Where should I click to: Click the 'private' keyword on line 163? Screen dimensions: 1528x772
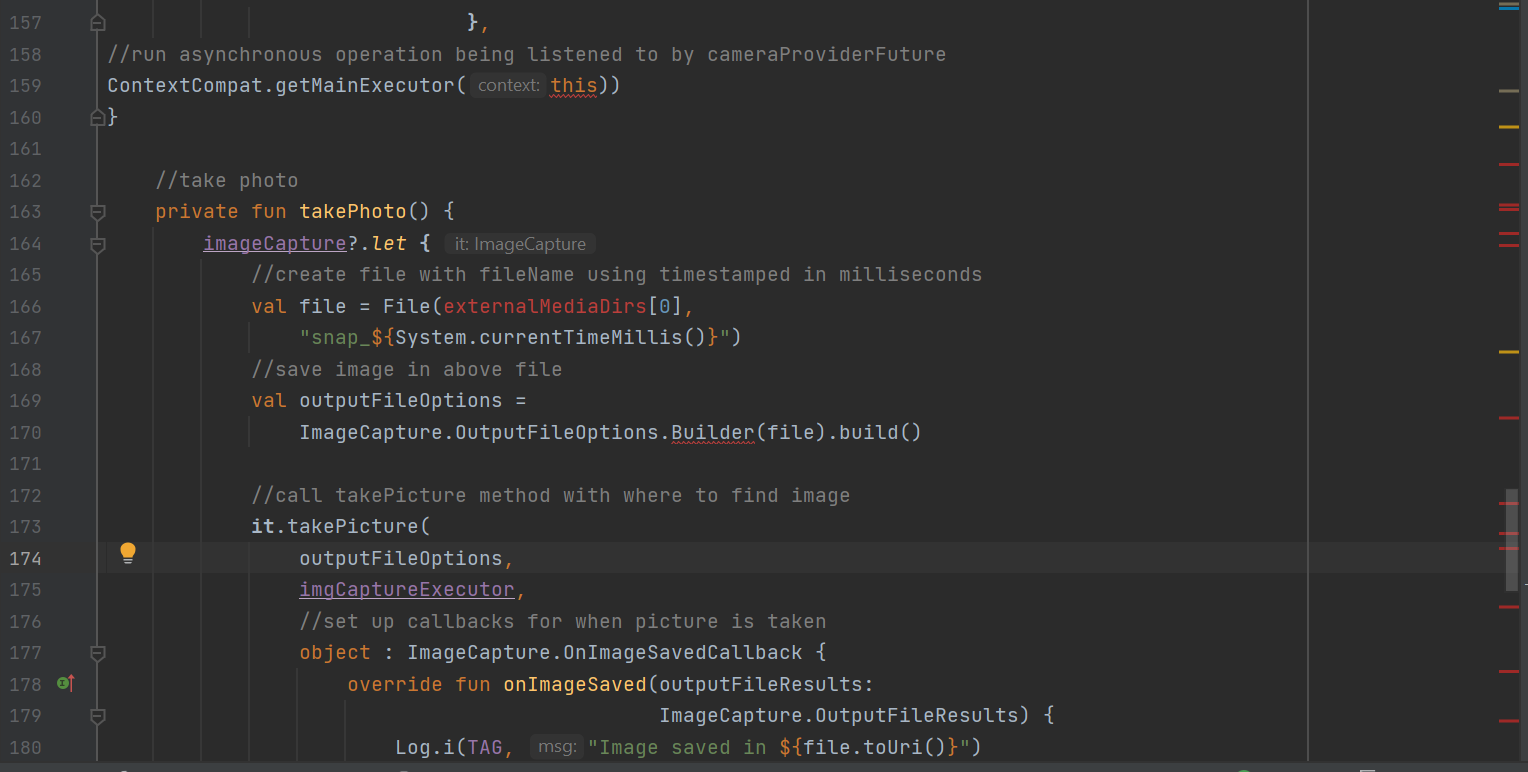click(197, 212)
